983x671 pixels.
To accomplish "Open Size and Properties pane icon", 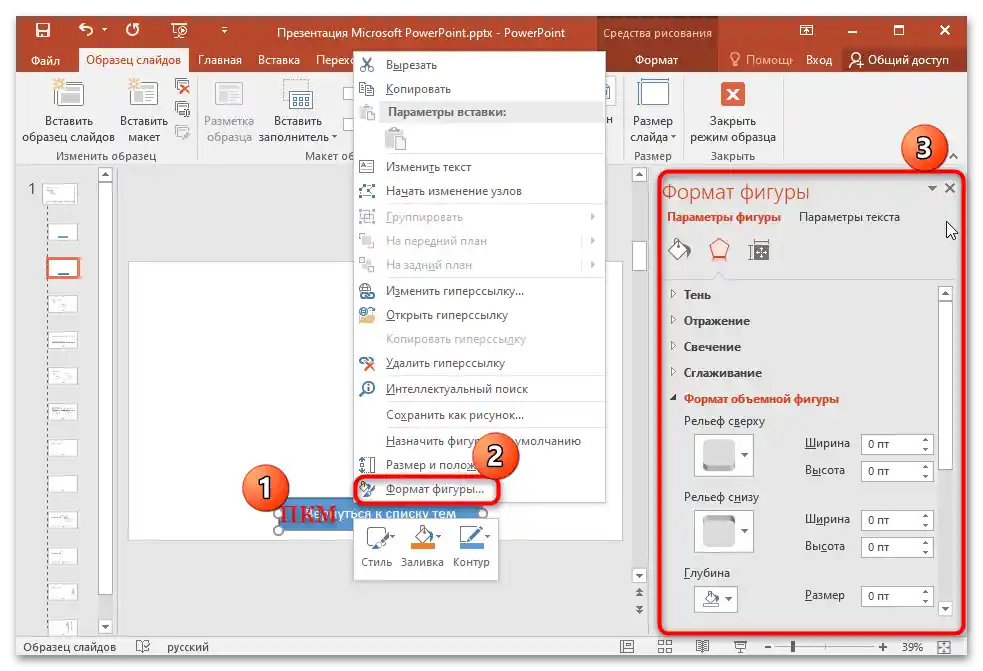I will point(759,250).
